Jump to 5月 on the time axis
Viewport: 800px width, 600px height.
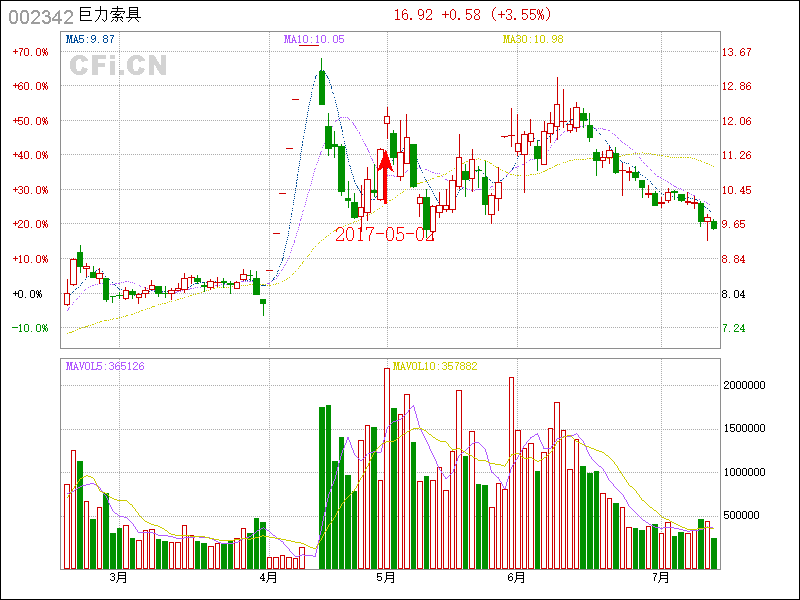(x=387, y=578)
